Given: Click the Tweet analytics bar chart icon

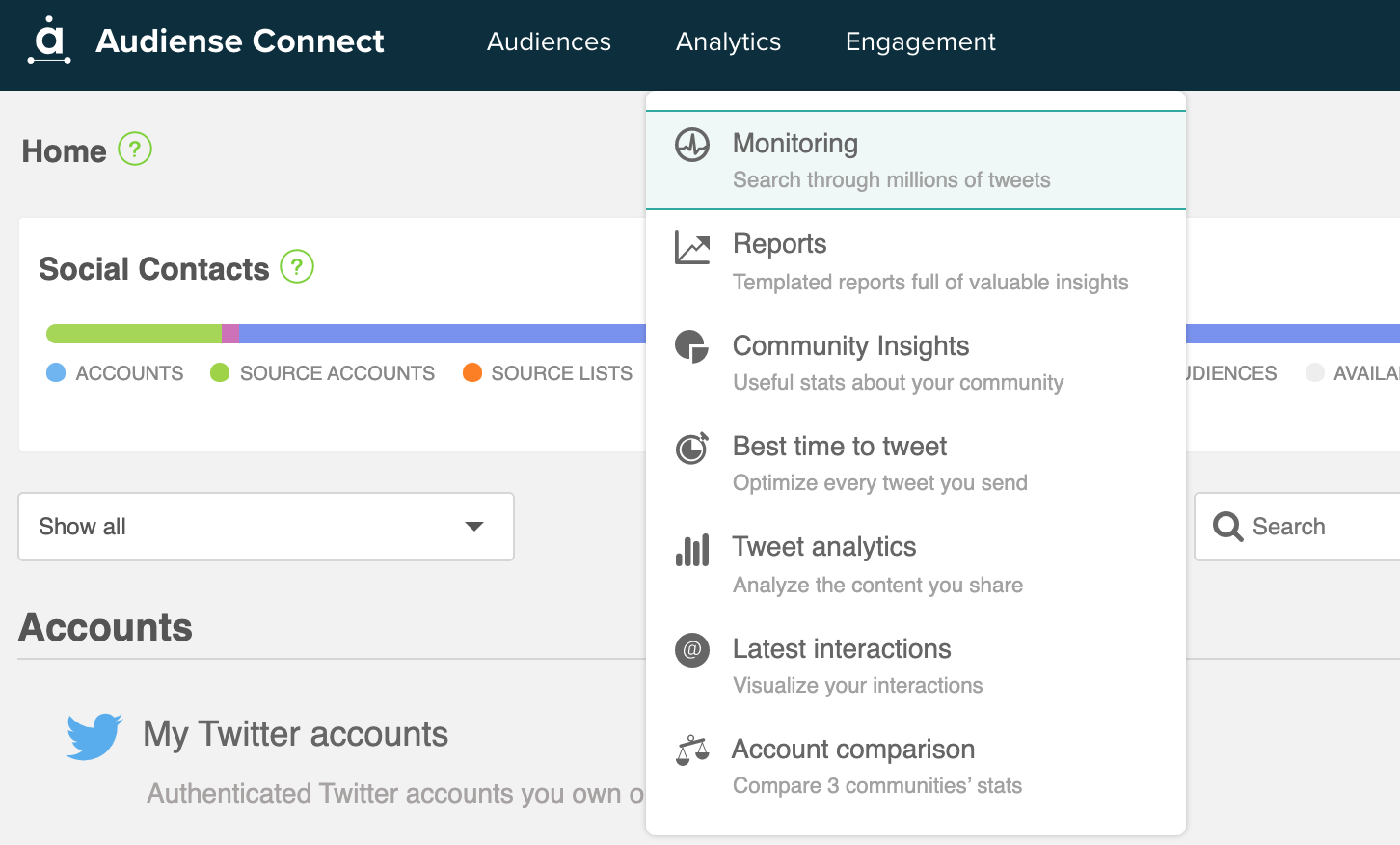Looking at the screenshot, I should [x=692, y=550].
